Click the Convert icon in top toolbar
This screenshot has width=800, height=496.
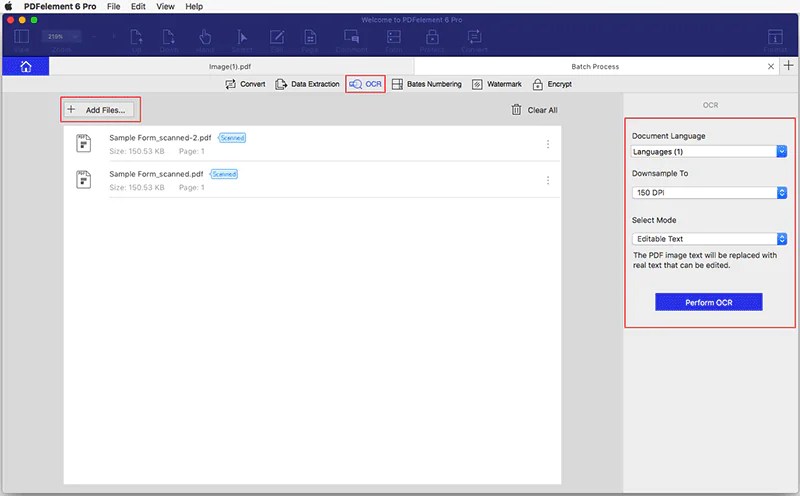474,37
